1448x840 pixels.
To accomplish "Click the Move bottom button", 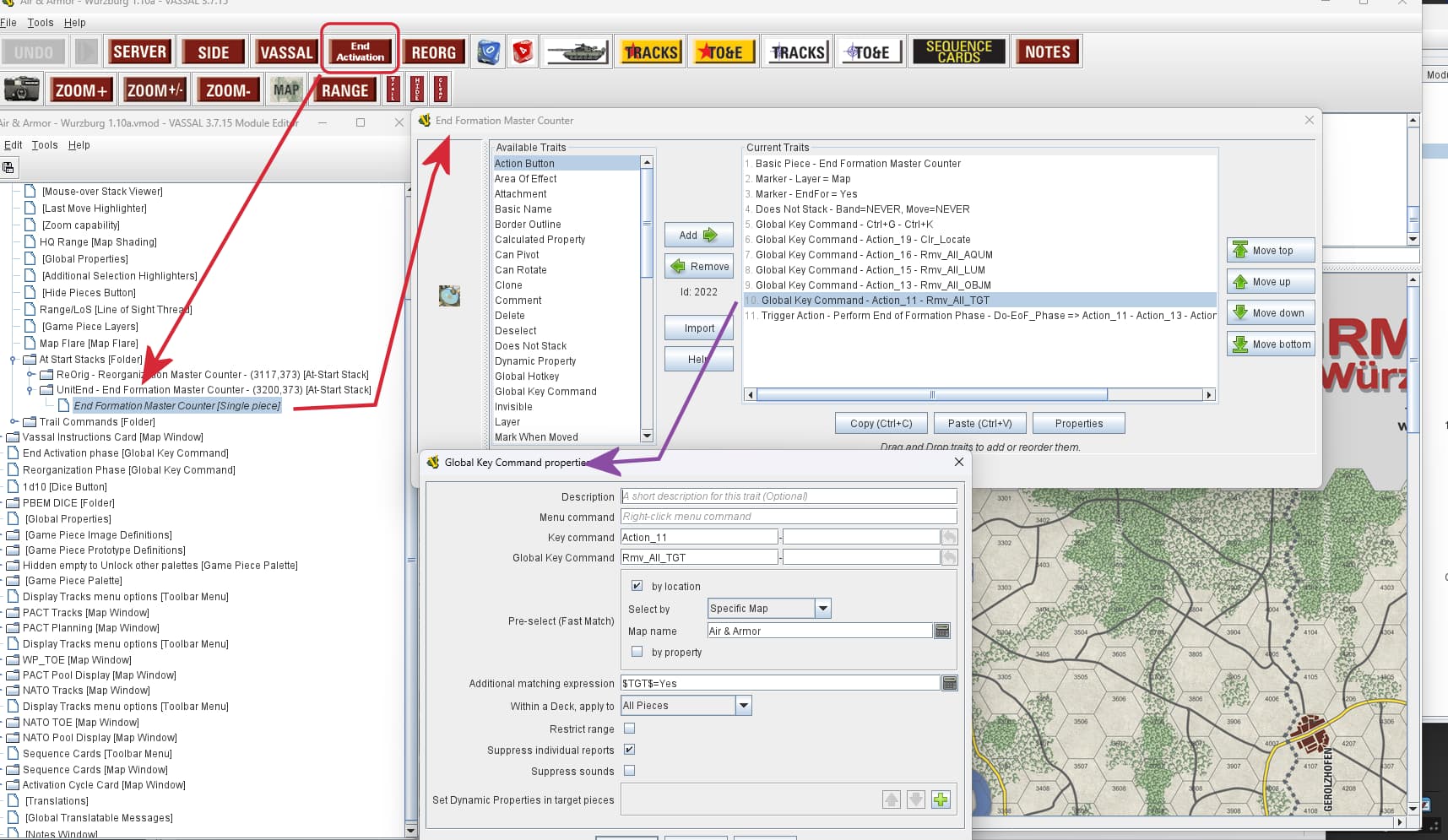I will (x=1270, y=344).
